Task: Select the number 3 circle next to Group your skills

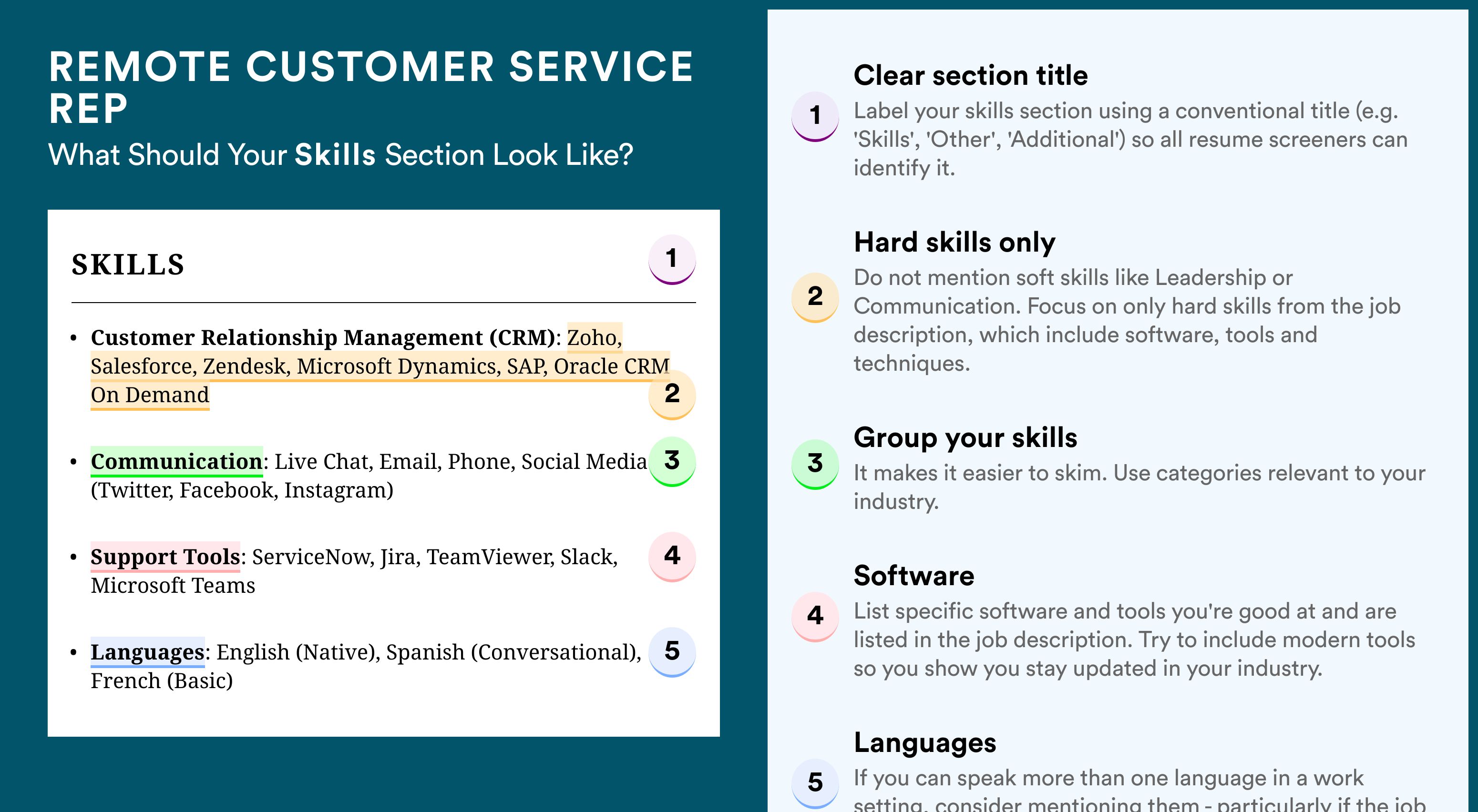Action: 815,464
